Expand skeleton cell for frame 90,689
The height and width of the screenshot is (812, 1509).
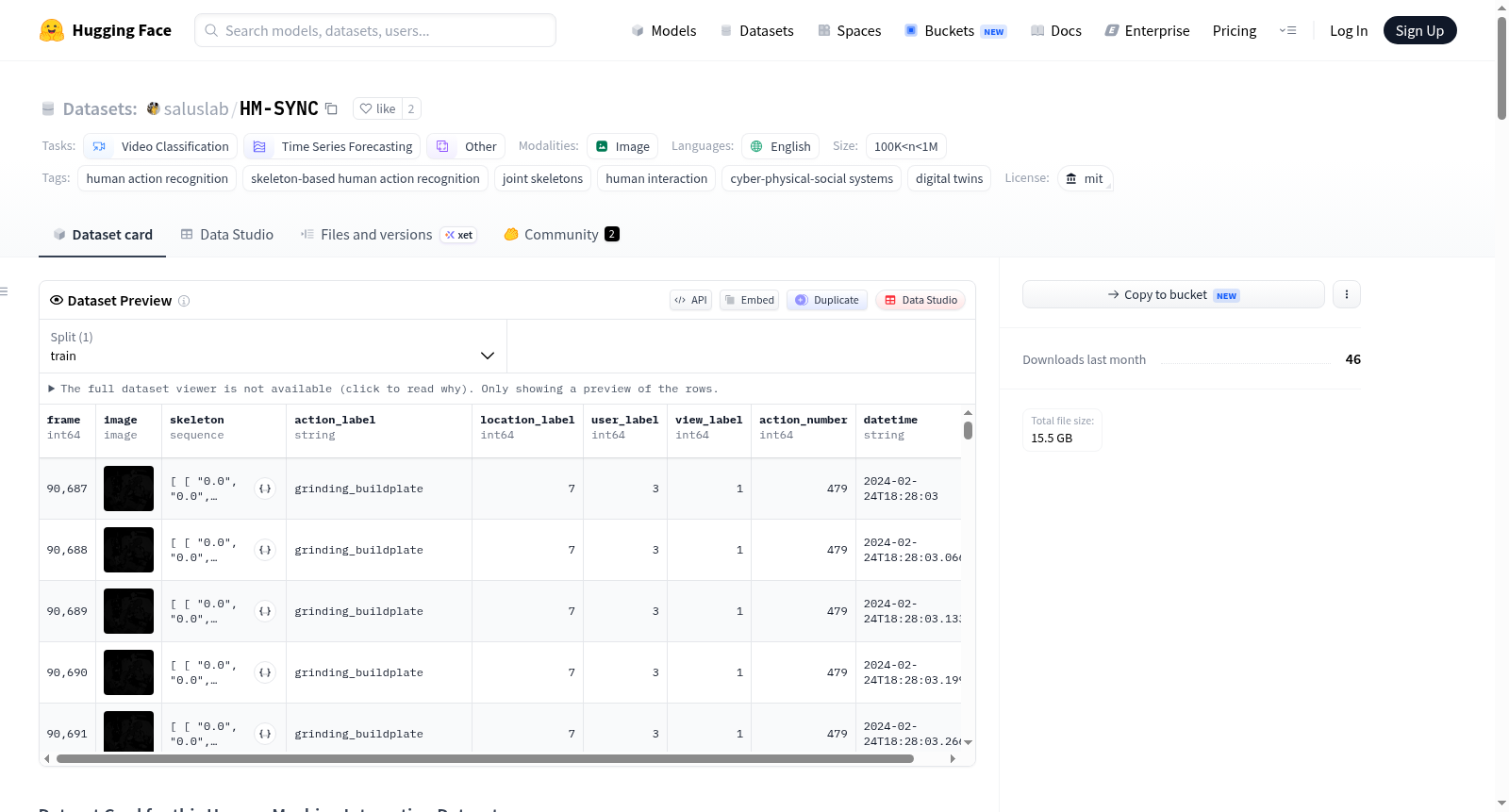265,611
